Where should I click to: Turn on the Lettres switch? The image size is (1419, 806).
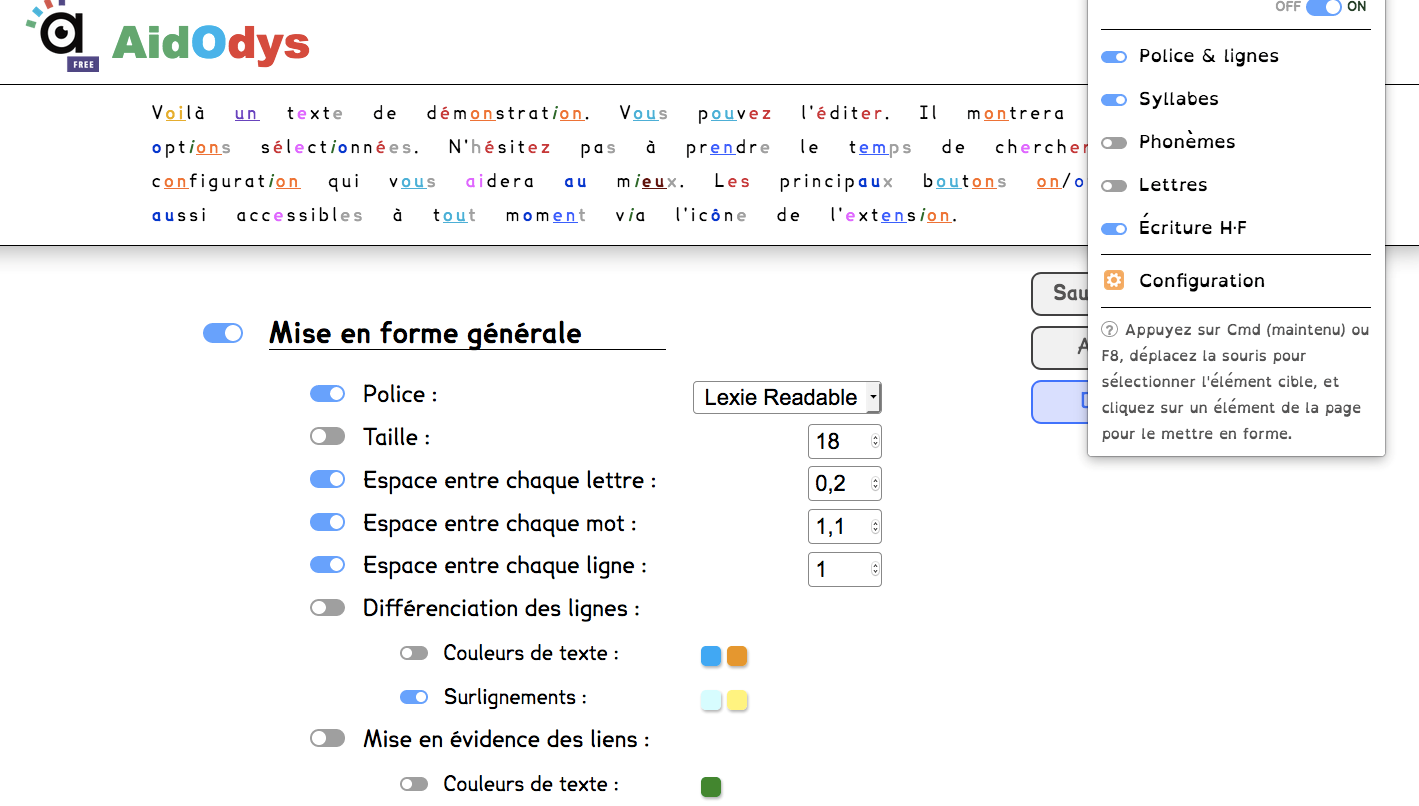1113,186
